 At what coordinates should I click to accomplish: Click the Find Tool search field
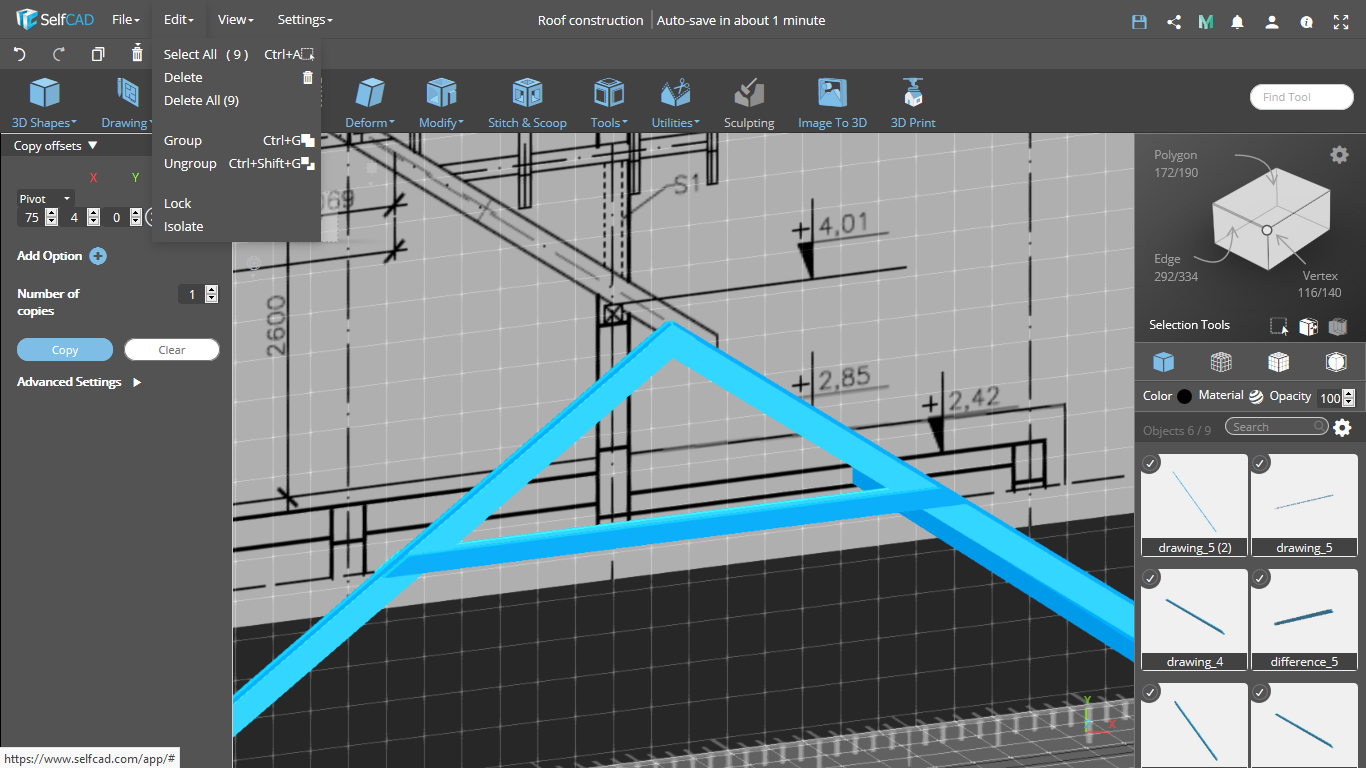point(1301,97)
